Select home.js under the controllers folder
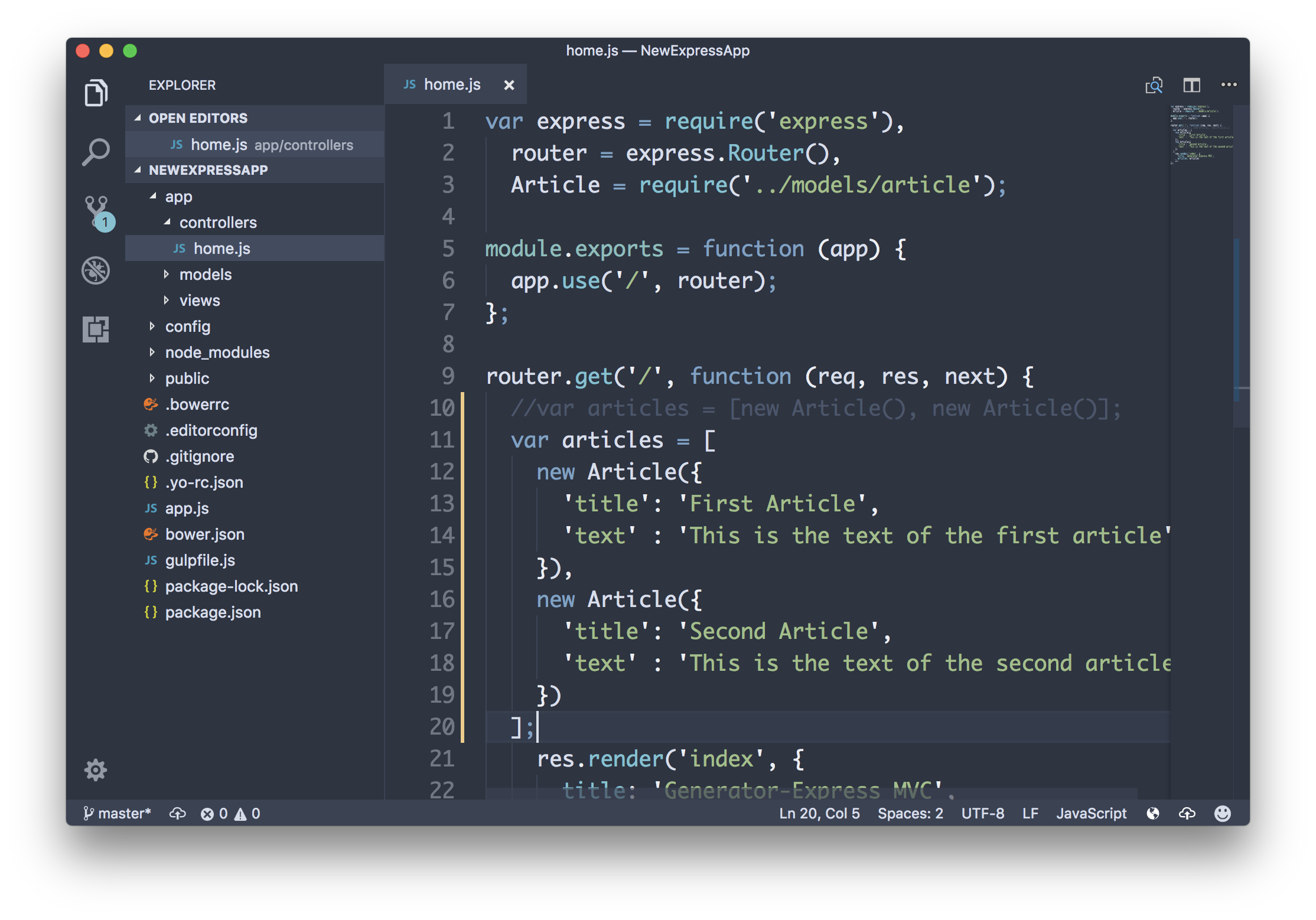Screen dimensions: 1316x920 pyautogui.click(x=255, y=248)
